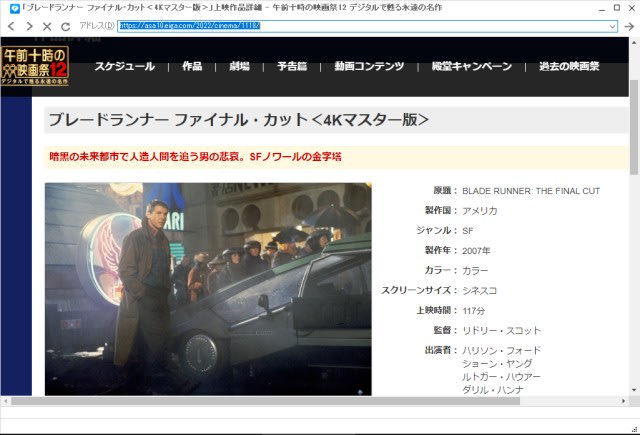This screenshot has height=435, width=640.
Task: Click the vertical scrollbar down arrow
Action: pos(634,390)
